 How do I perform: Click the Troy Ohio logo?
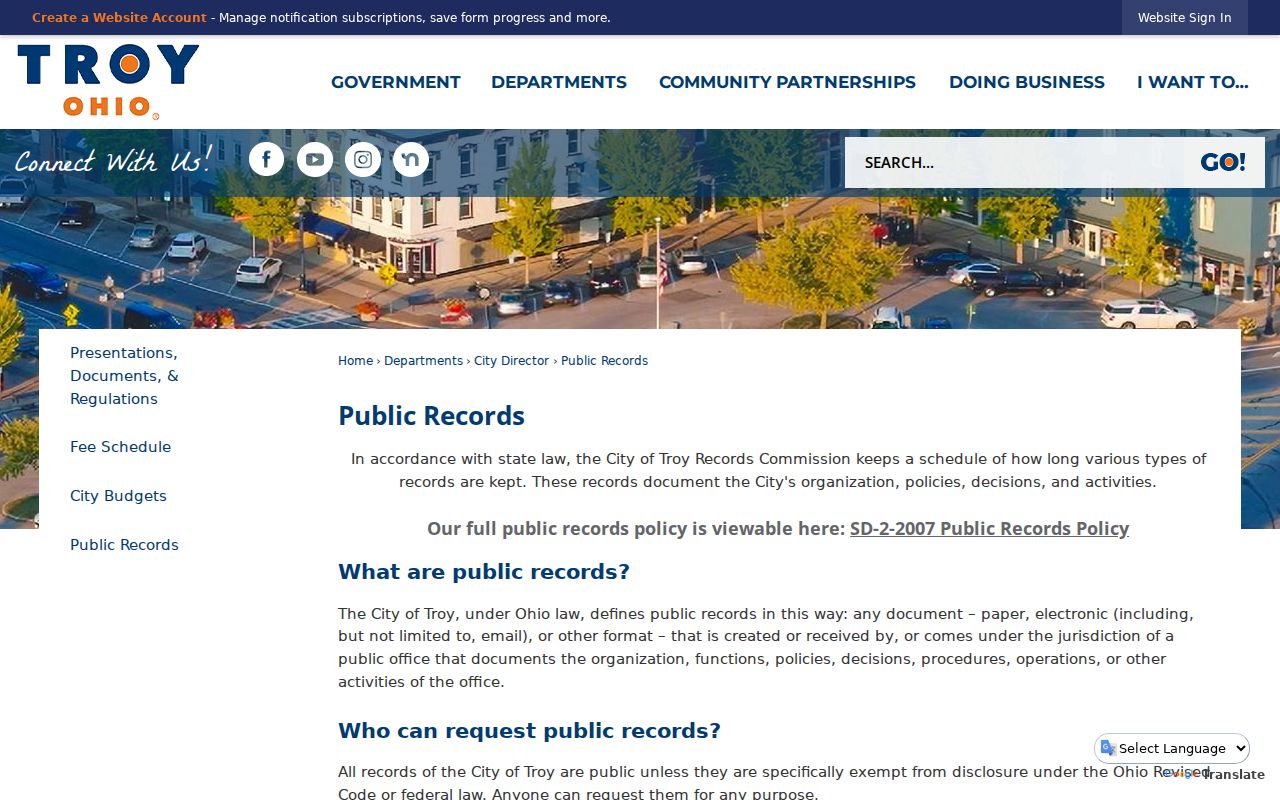(x=108, y=82)
